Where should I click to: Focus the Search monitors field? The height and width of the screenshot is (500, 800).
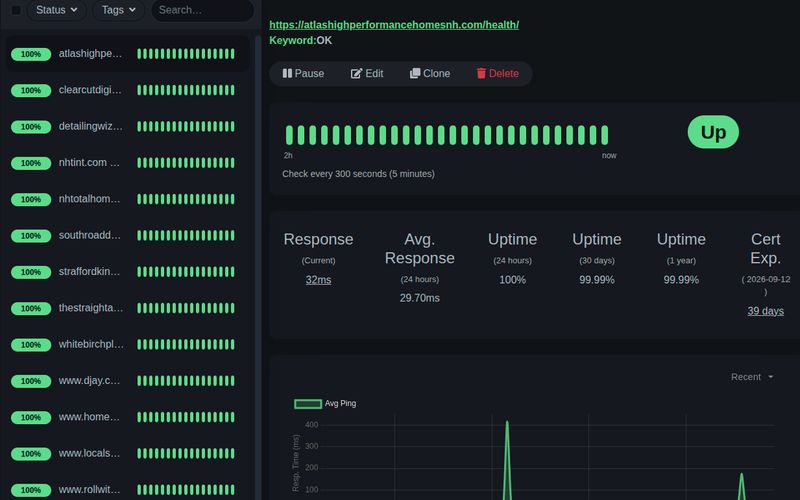[203, 10]
